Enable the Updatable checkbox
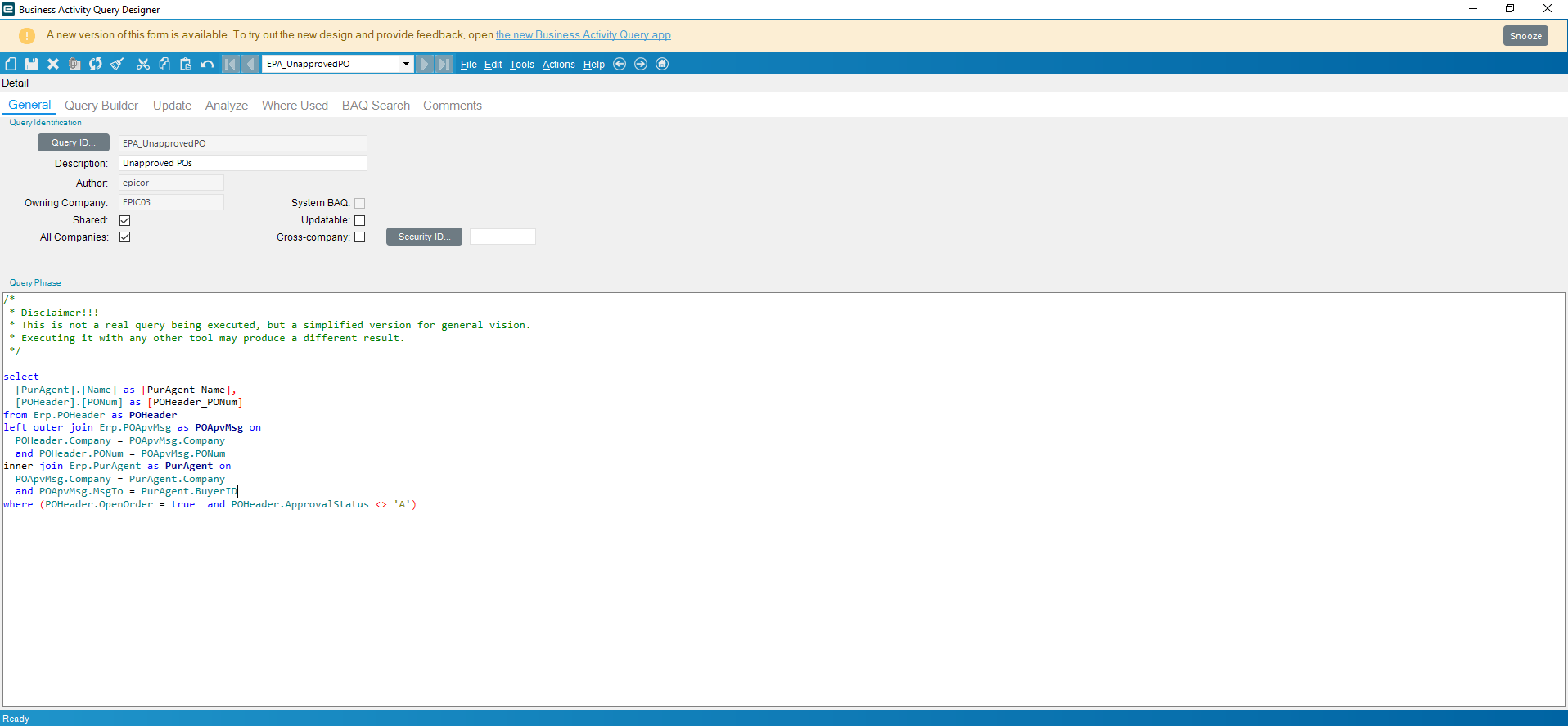The height and width of the screenshot is (726, 1568). 360,220
